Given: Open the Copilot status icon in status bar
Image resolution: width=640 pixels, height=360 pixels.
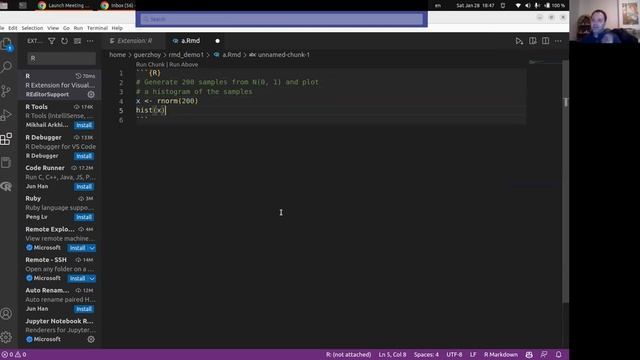Looking at the screenshot, I should coord(529,355).
